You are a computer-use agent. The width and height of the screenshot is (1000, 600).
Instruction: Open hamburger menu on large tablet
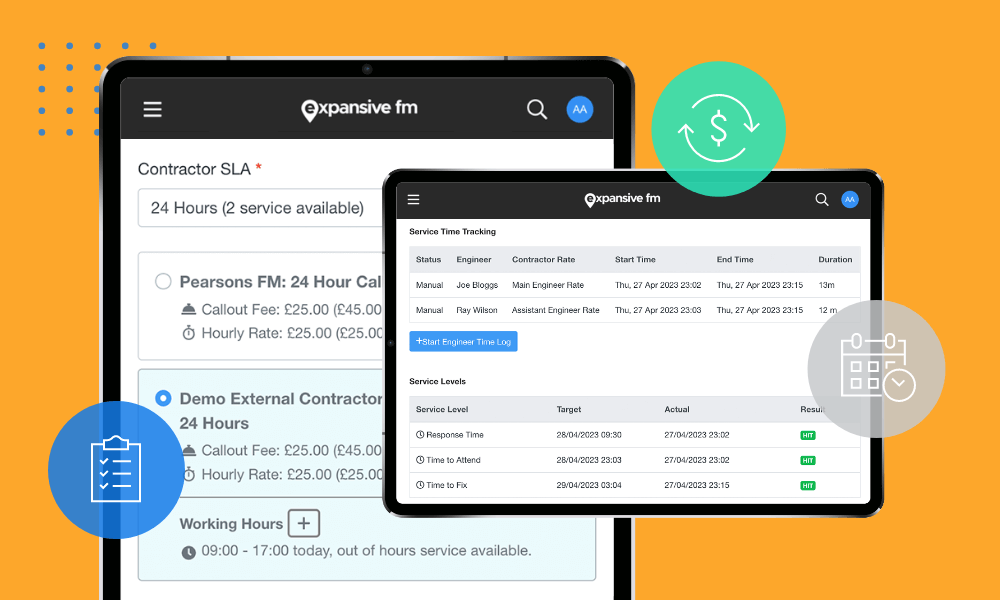[152, 109]
